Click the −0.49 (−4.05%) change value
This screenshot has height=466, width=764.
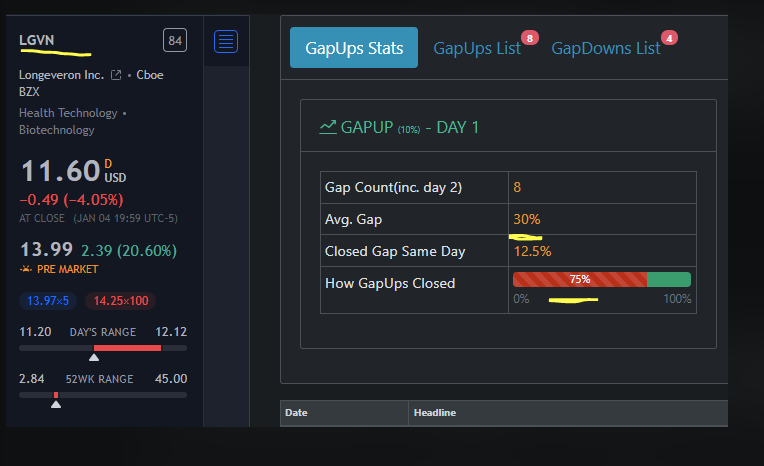[71, 200]
